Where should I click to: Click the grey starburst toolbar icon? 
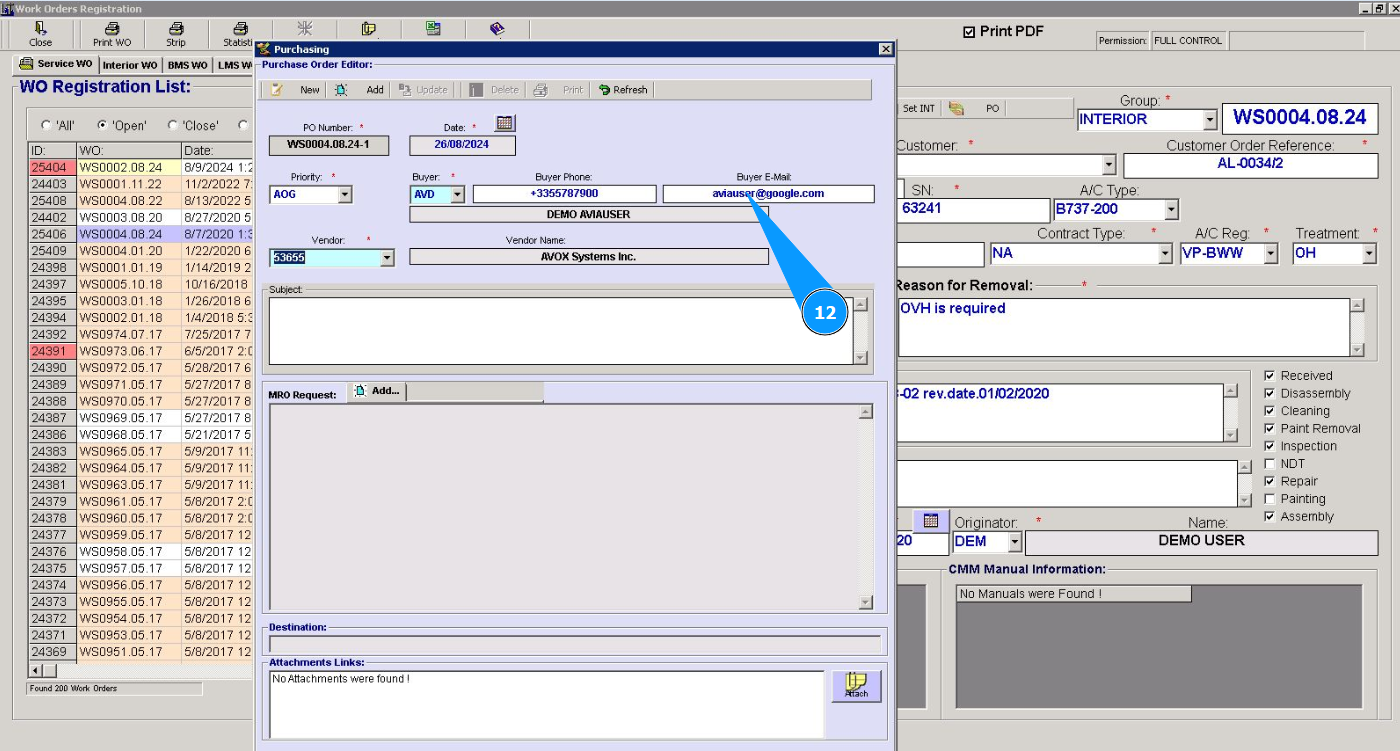tap(305, 29)
